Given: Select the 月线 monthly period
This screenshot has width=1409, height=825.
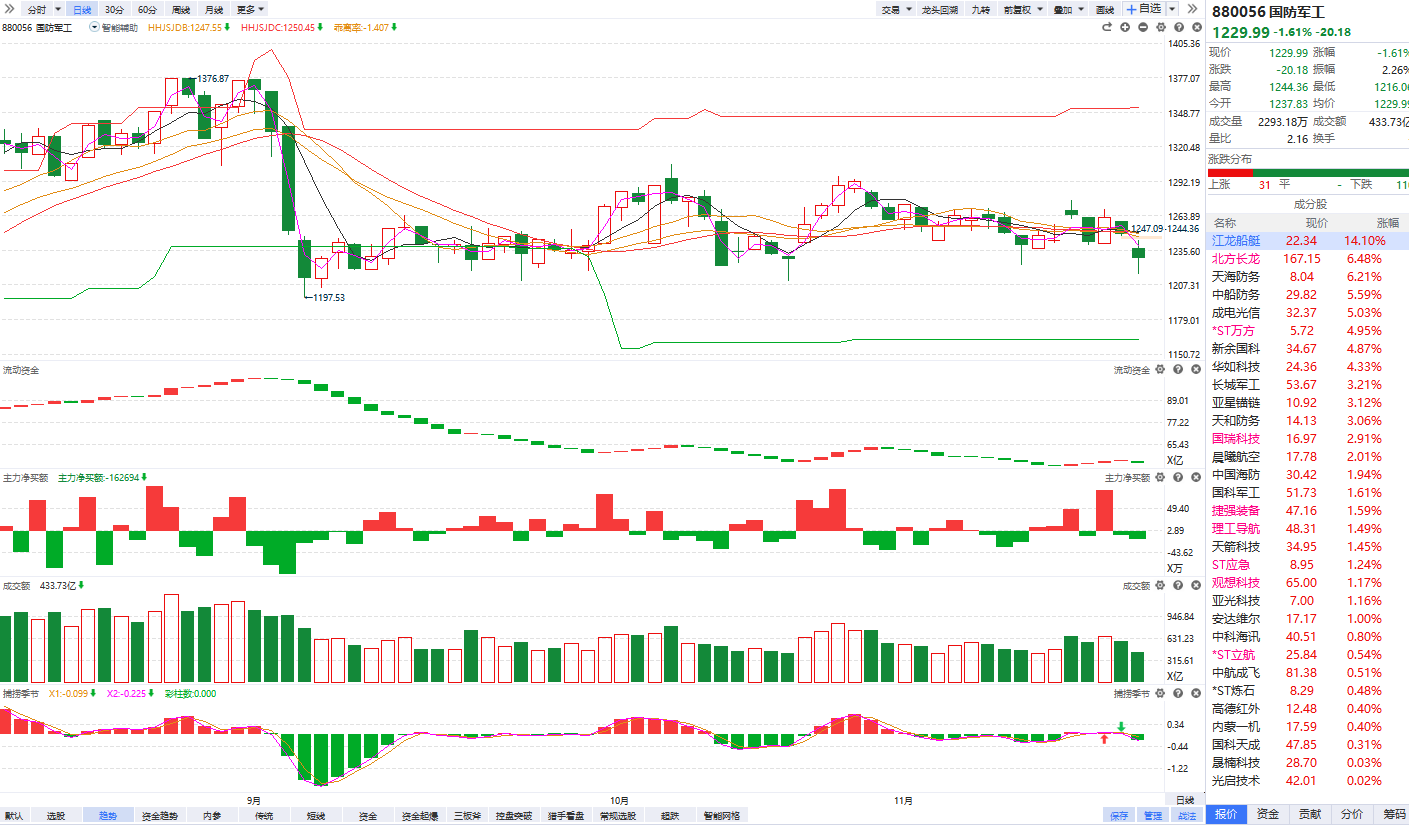Looking at the screenshot, I should point(214,9).
